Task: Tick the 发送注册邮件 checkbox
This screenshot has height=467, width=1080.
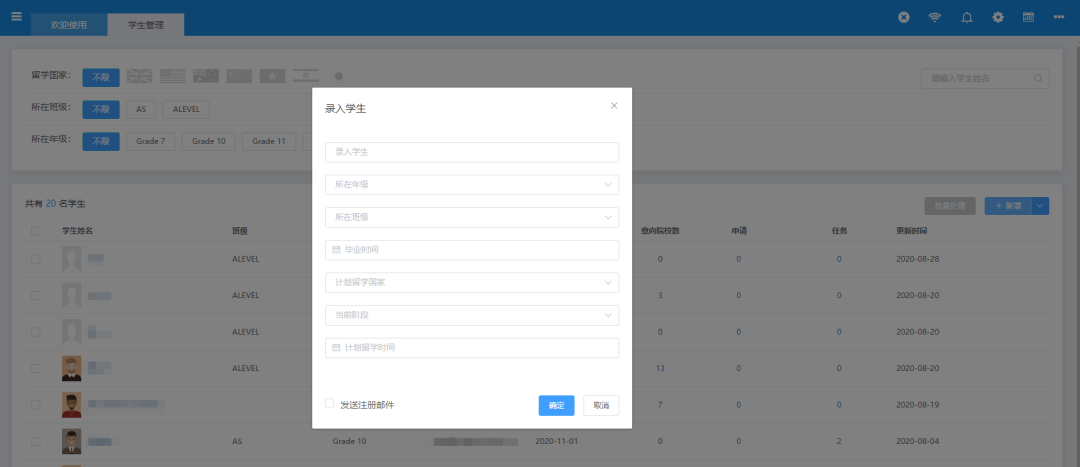Action: coord(329,403)
